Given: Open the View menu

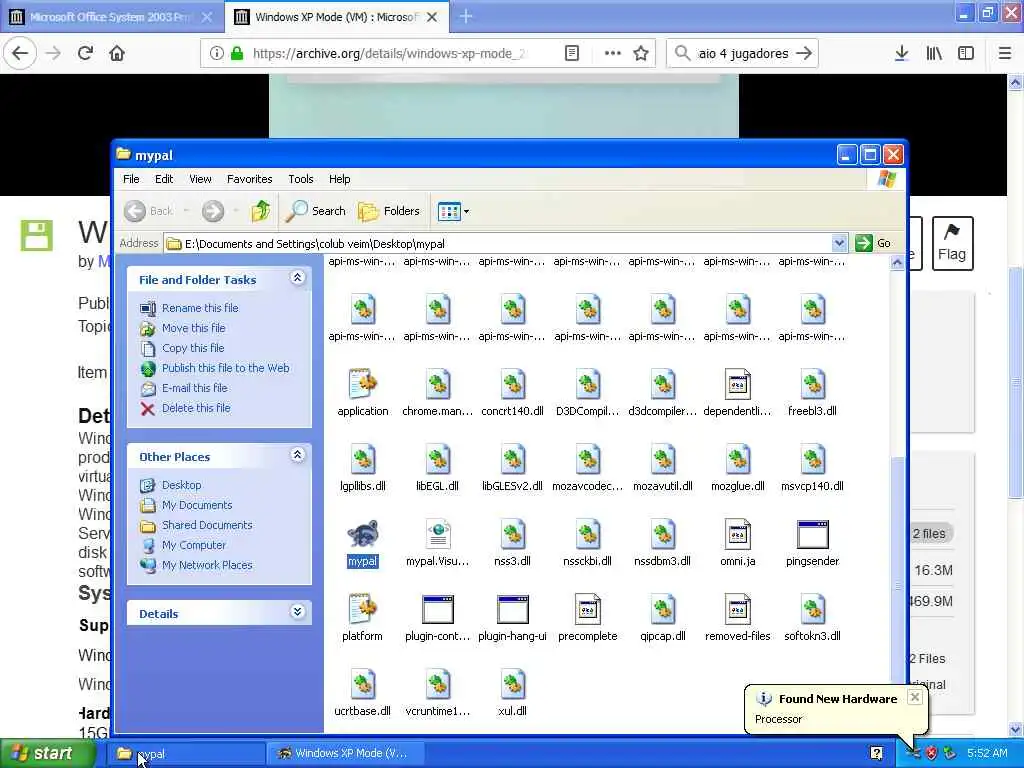Looking at the screenshot, I should [200, 179].
